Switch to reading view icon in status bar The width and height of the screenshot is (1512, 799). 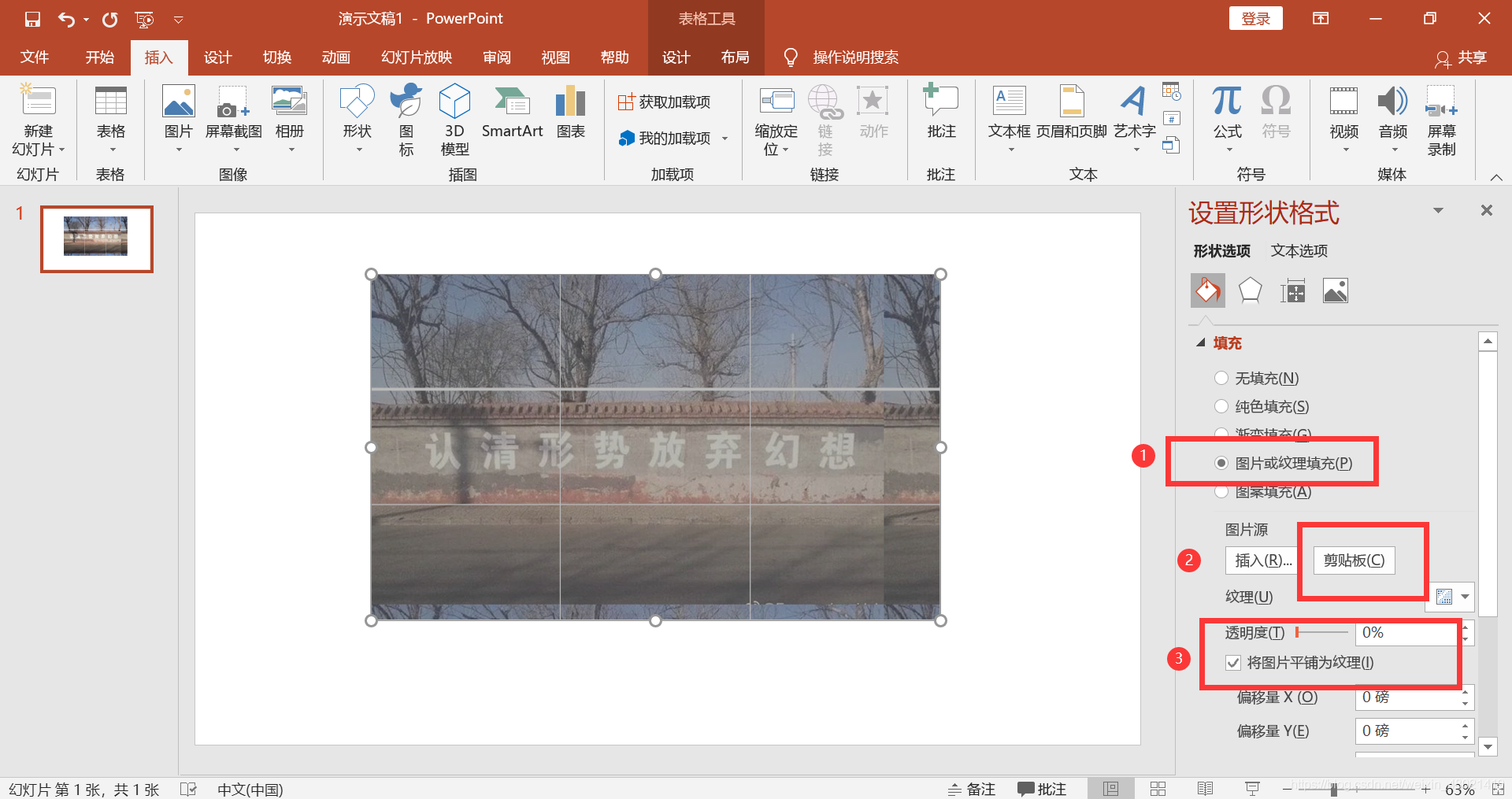[x=1205, y=789]
